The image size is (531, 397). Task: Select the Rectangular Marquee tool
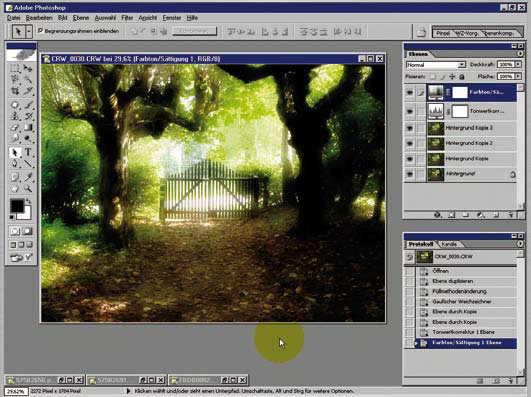point(15,69)
